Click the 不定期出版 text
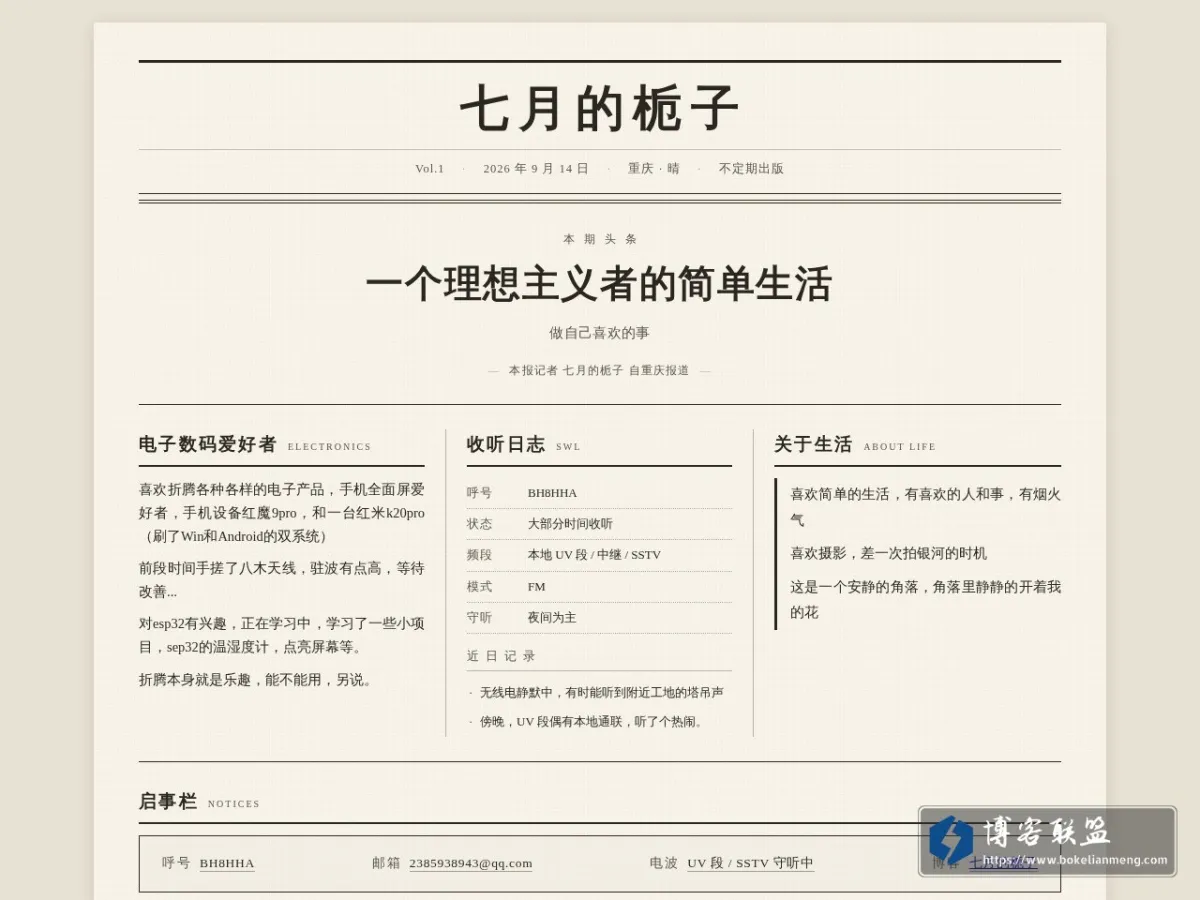The image size is (1200, 900). (x=751, y=168)
